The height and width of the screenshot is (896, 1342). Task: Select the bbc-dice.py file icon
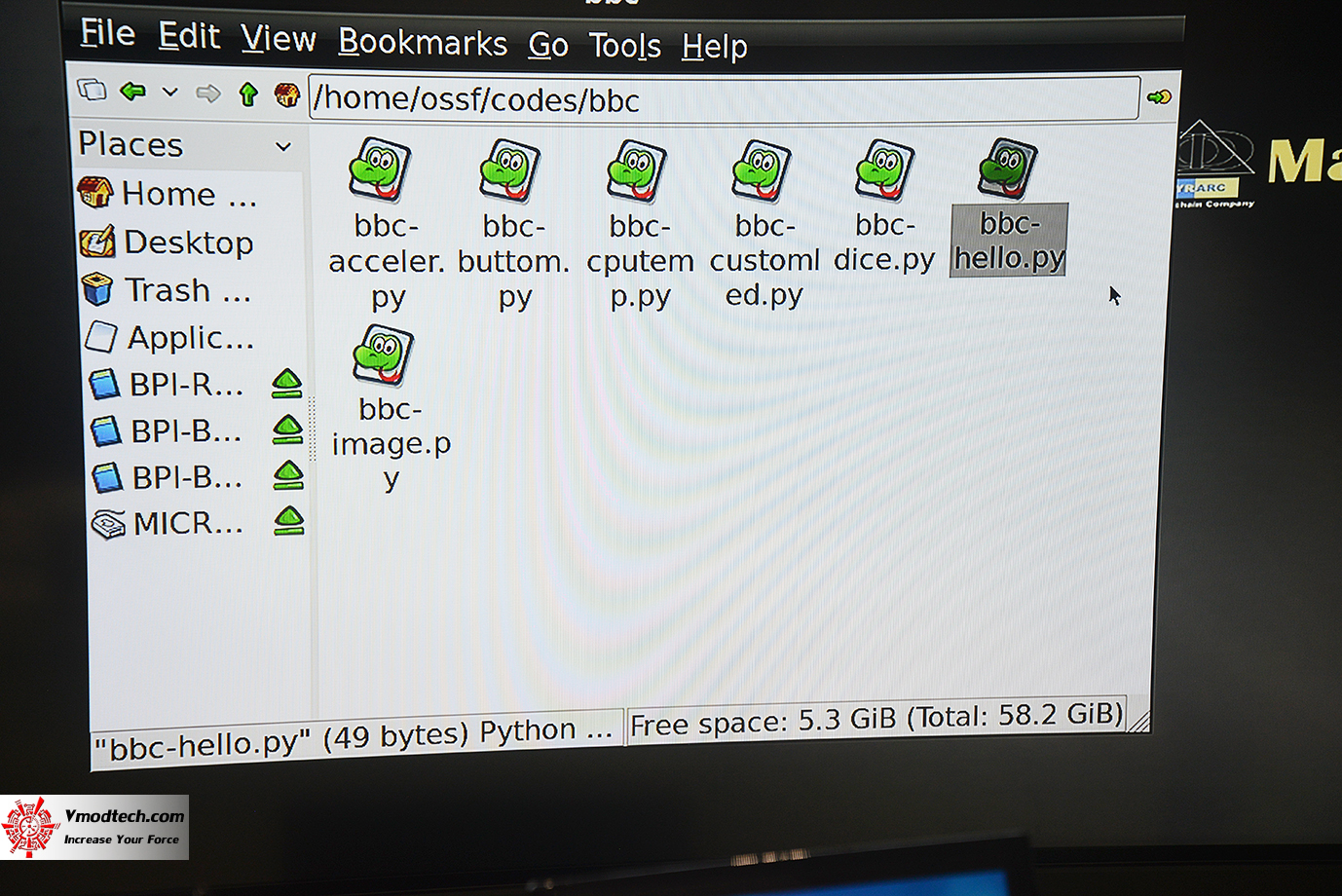pyautogui.click(x=884, y=170)
